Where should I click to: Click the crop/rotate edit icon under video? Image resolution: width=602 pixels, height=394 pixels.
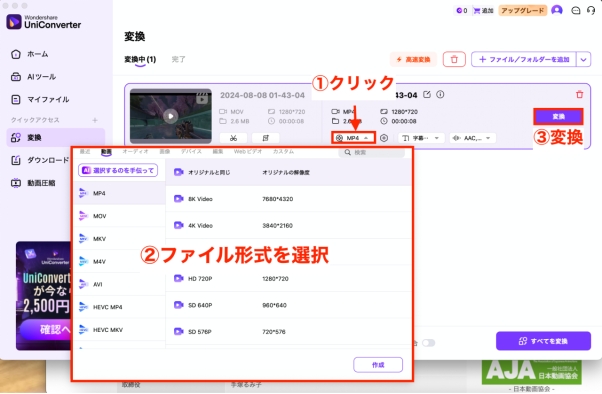click(266, 138)
